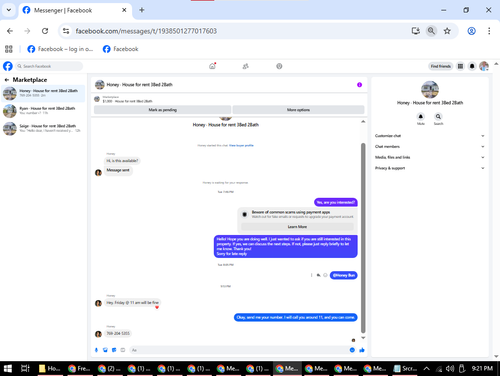The image size is (500, 376).
Task: Expand Media, files and links section
Action: click(429, 157)
